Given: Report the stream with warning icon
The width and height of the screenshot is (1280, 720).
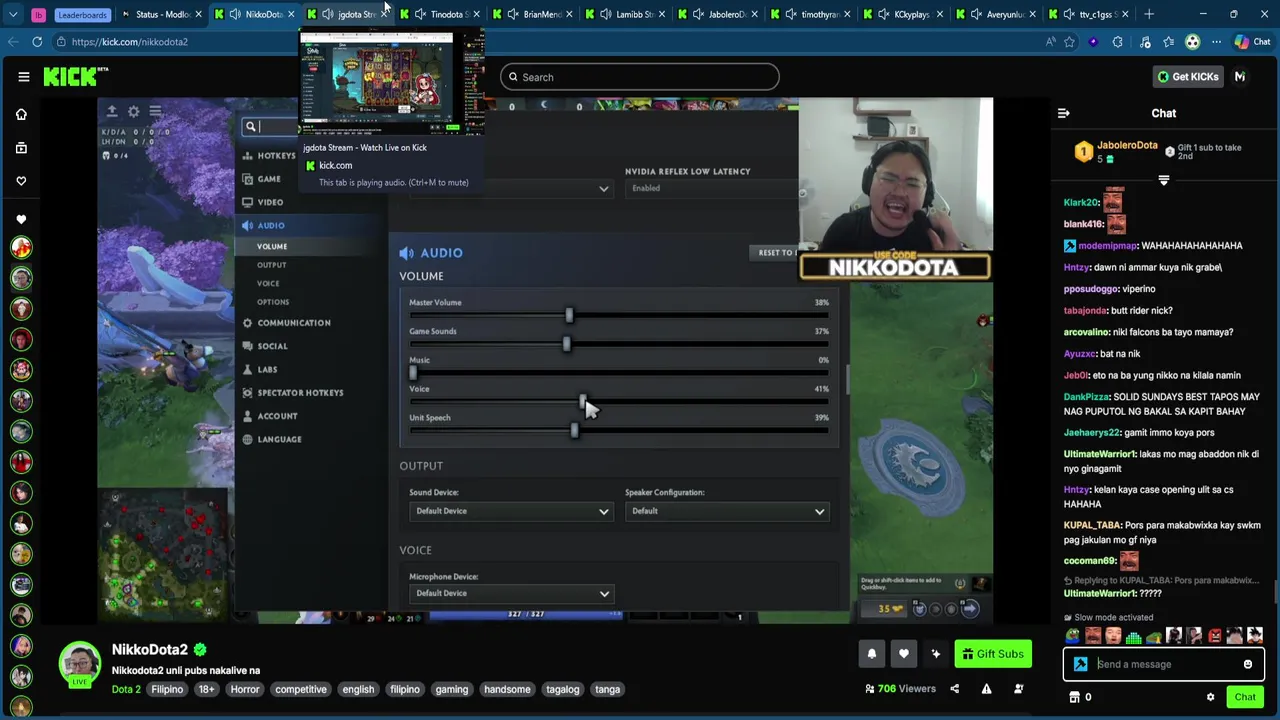Looking at the screenshot, I should 986,689.
